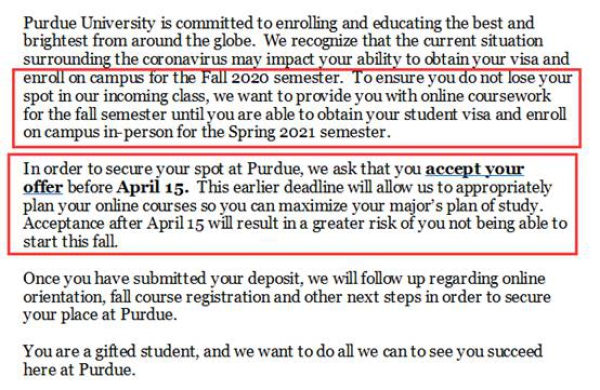Click 'Acceptance after April 15' sentence start
The height and width of the screenshot is (390, 600).
pyautogui.click(x=113, y=224)
